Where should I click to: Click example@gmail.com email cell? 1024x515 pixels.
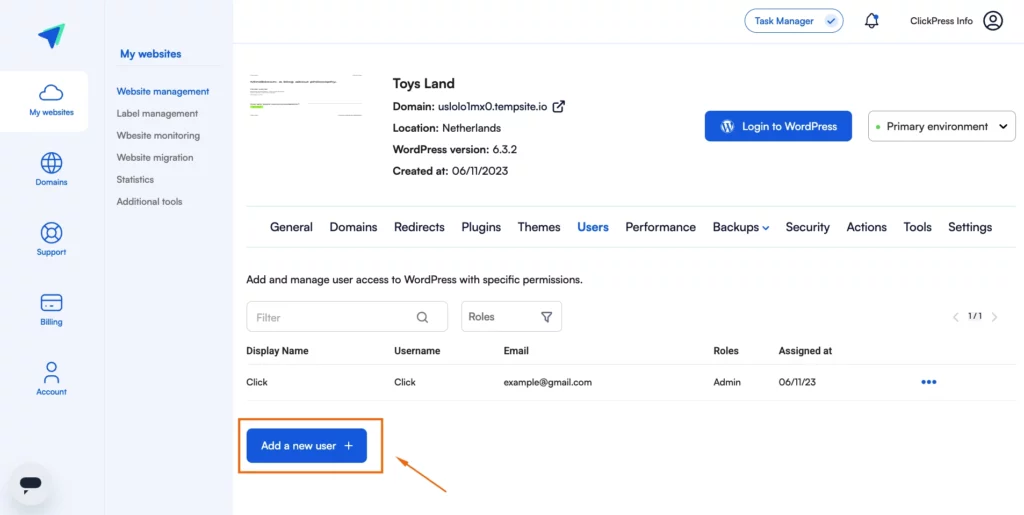(547, 382)
